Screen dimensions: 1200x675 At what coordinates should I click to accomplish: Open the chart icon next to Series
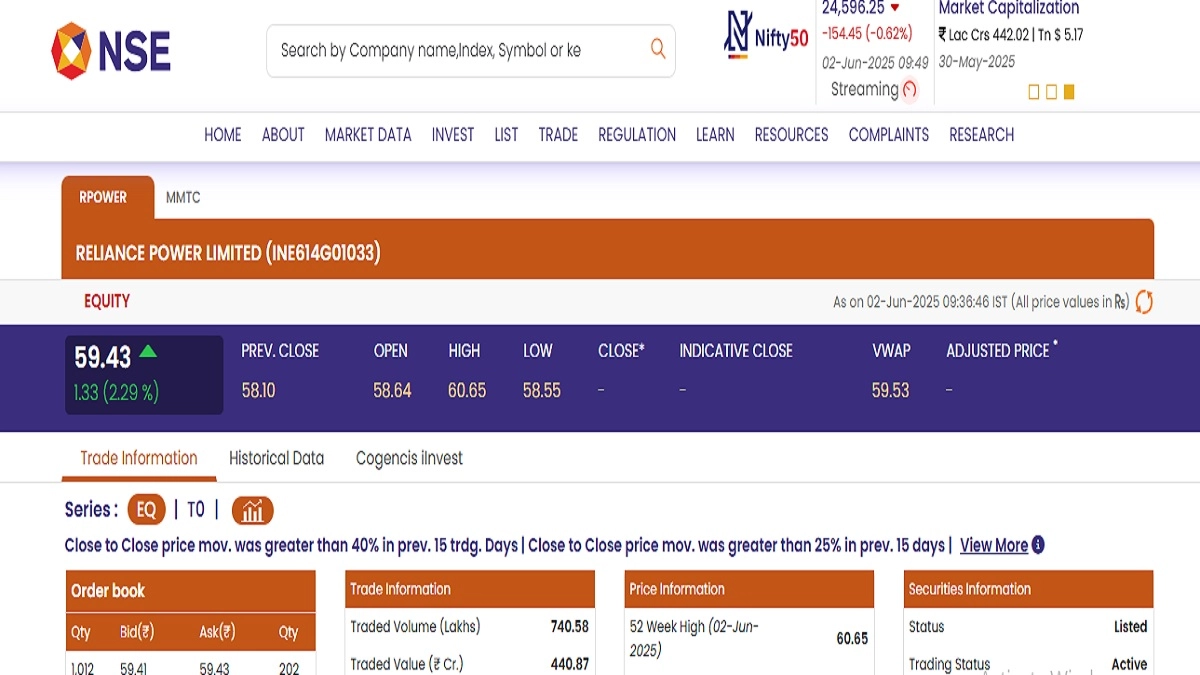click(252, 511)
